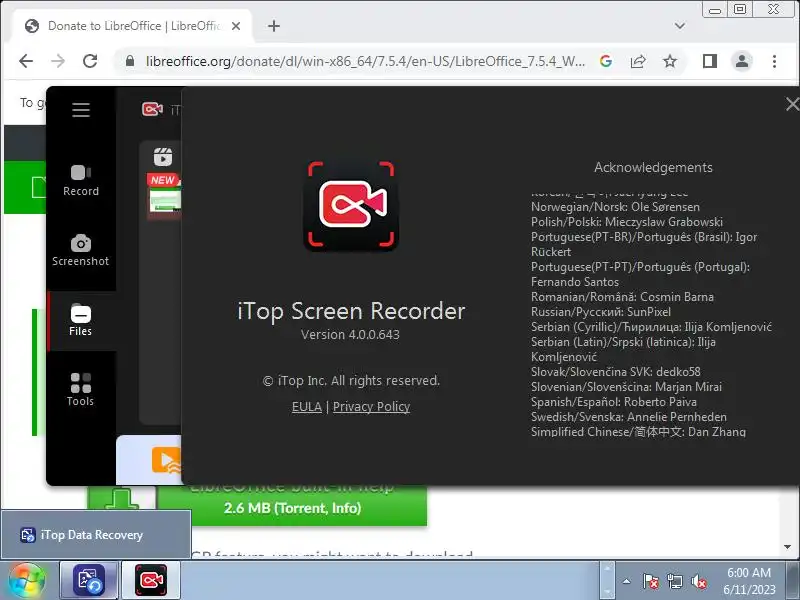
Task: View site security lock info
Action: point(130,61)
